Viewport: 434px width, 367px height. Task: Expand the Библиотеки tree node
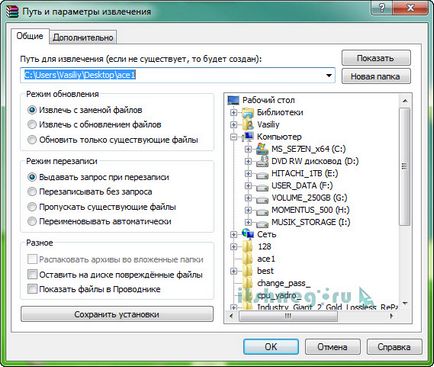click(x=233, y=113)
